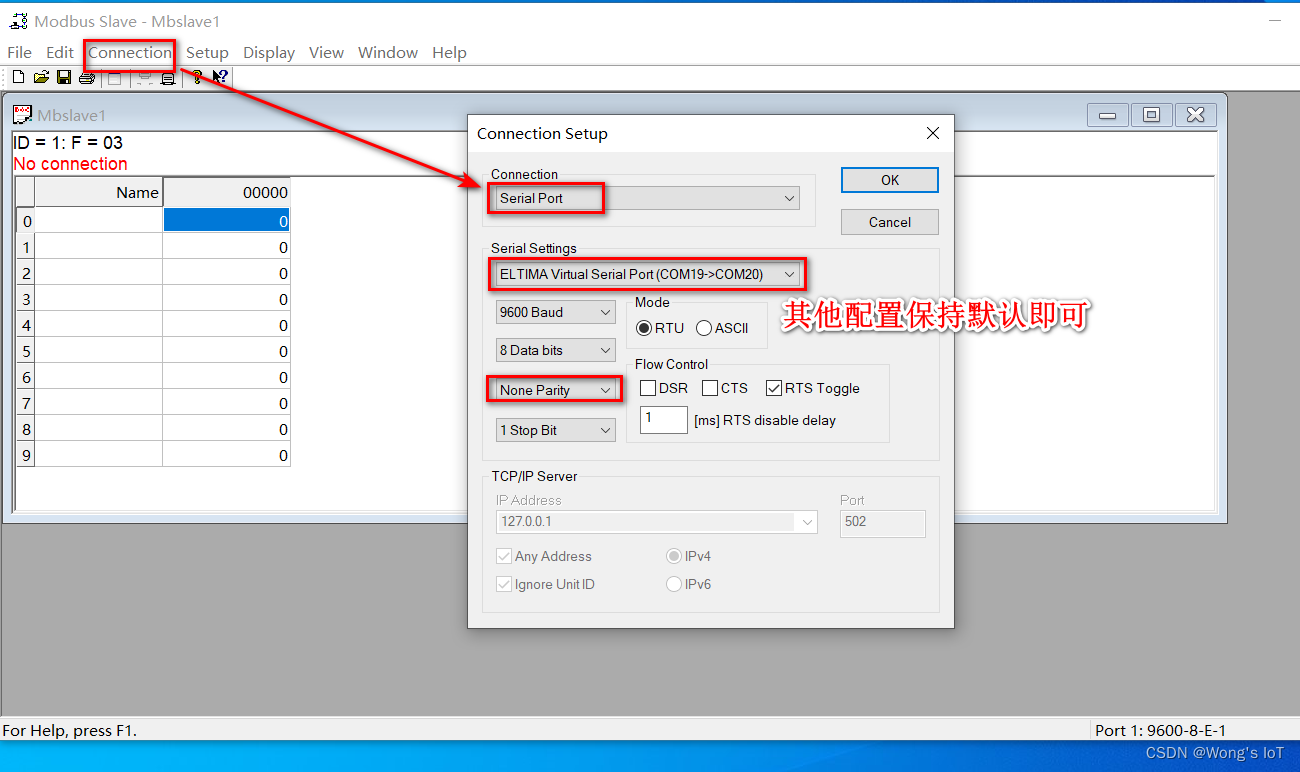
Task: Select register row 5 value cell
Action: tap(226, 351)
